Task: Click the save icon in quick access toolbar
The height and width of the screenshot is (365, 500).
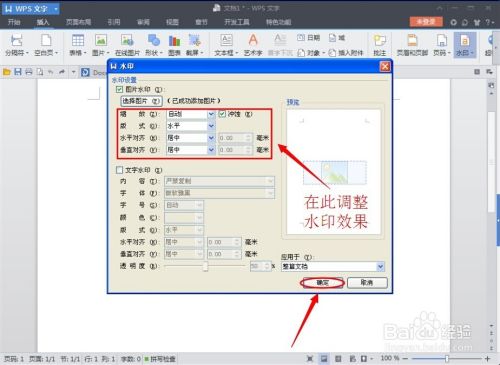Action: click(x=18, y=72)
